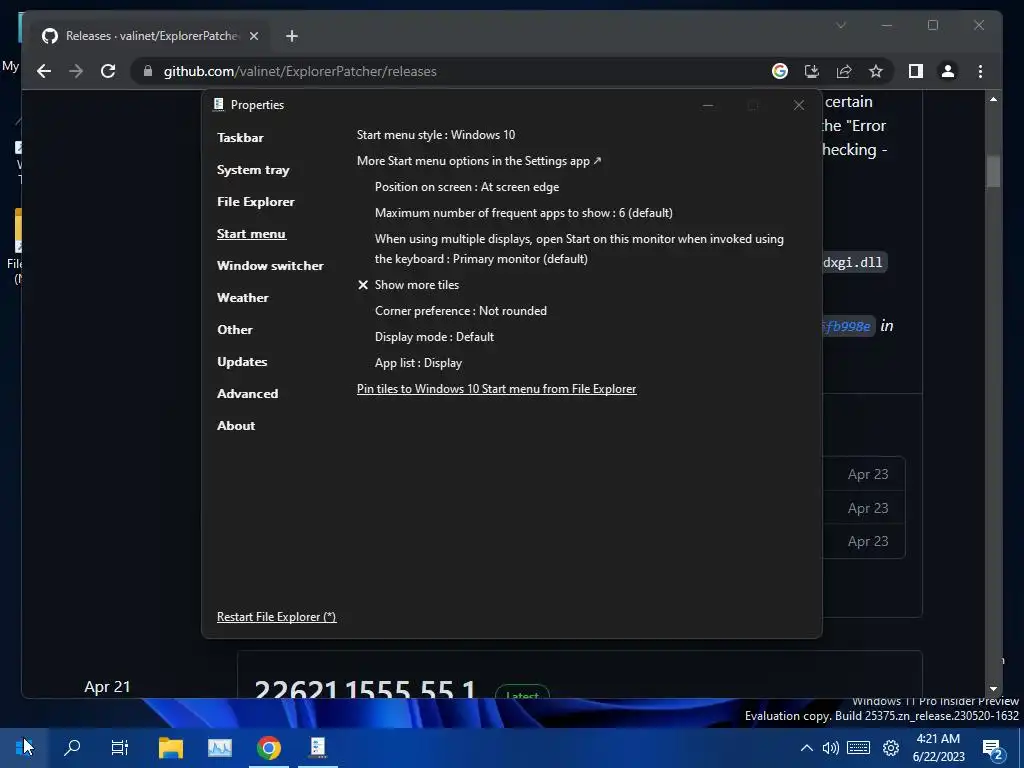
Task: Close the Properties window
Action: pos(799,105)
